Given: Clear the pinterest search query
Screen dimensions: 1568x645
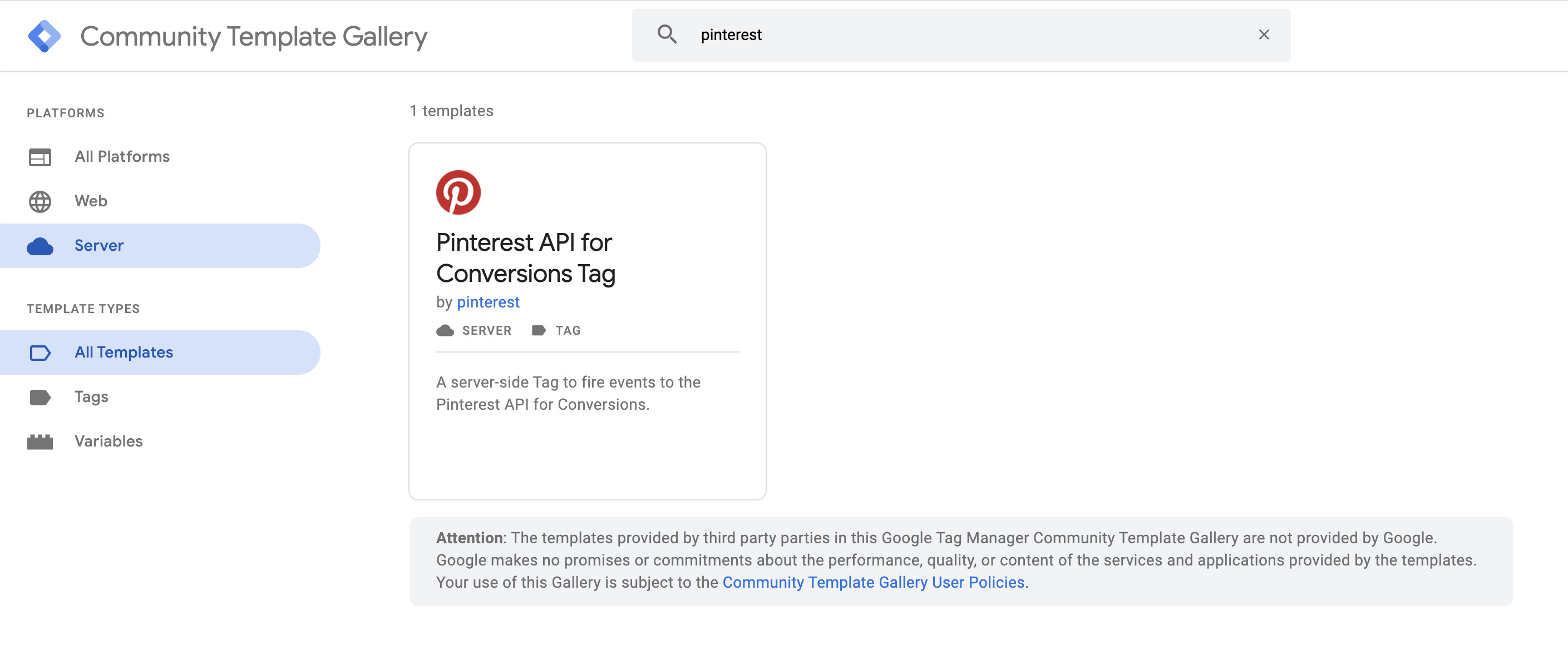Looking at the screenshot, I should (x=1264, y=34).
